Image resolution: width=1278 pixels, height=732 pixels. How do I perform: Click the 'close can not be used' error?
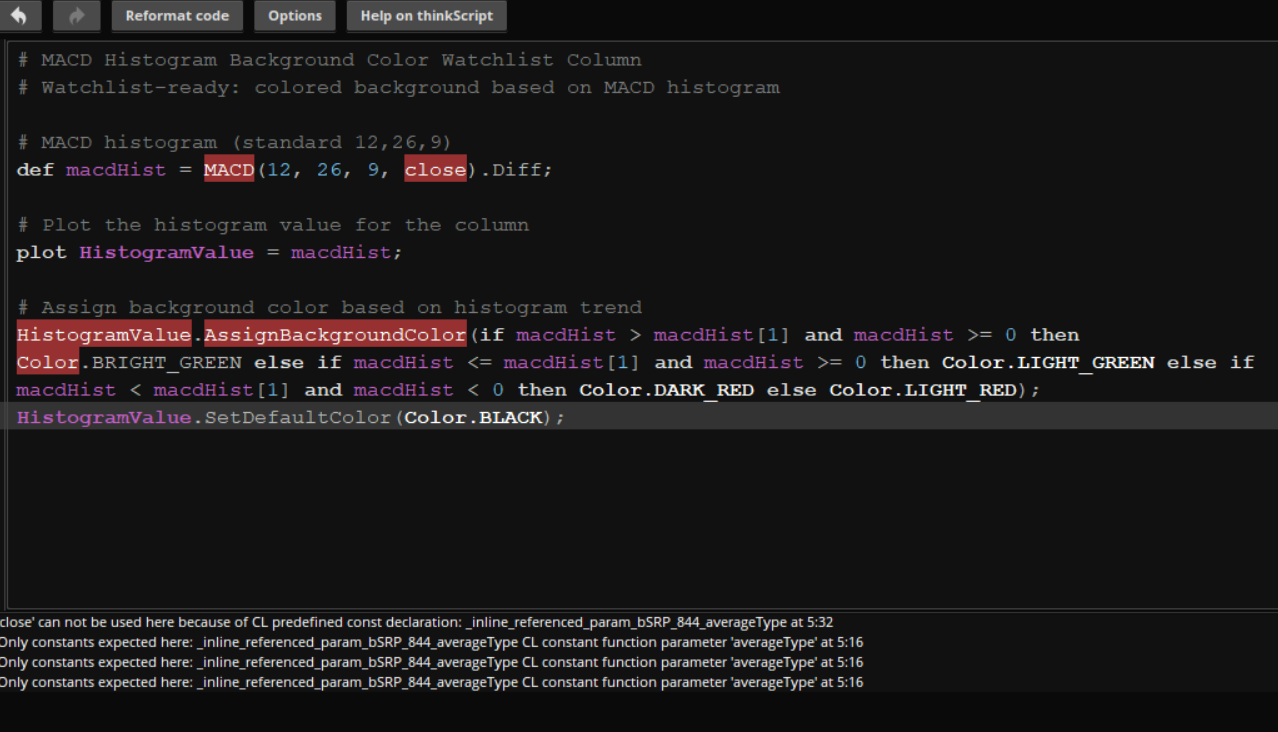click(x=416, y=622)
